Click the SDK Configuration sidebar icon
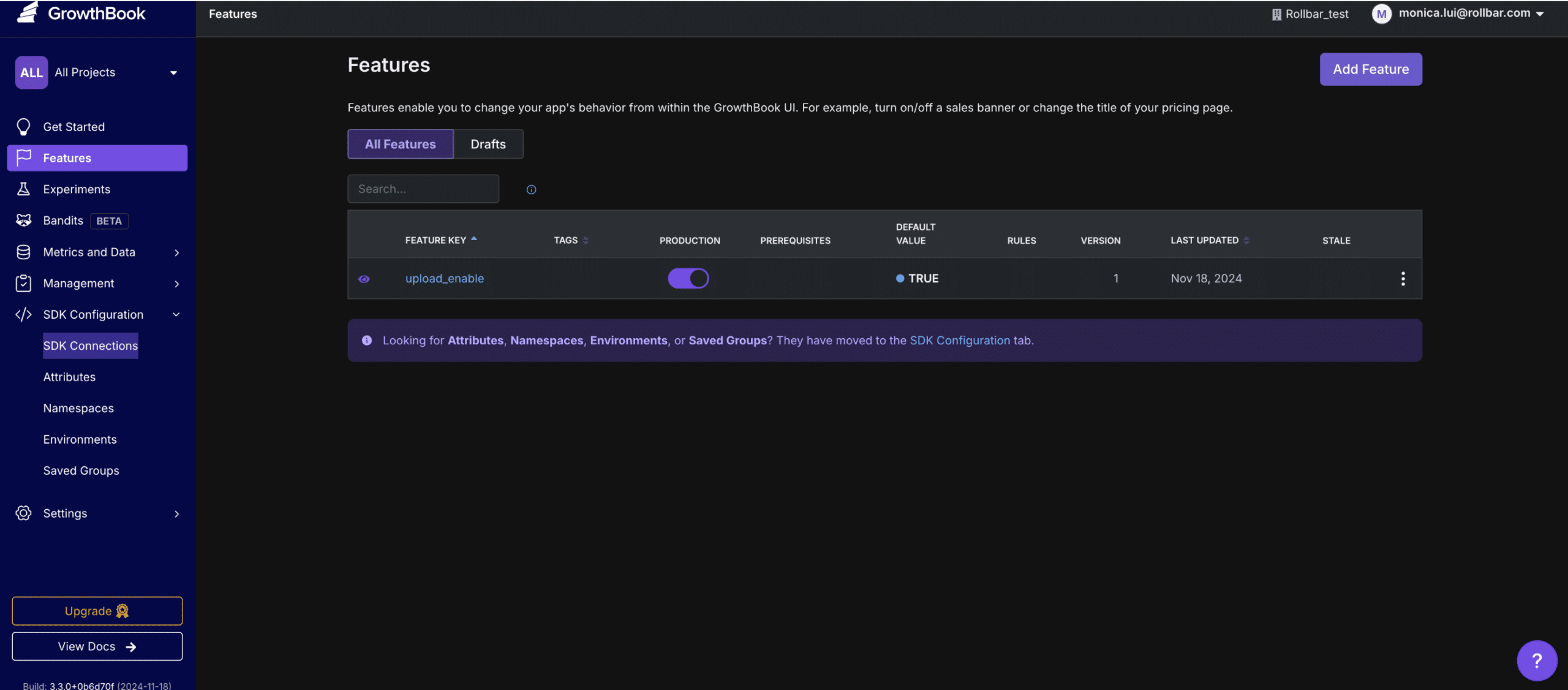This screenshot has height=690, width=1568. (22, 314)
